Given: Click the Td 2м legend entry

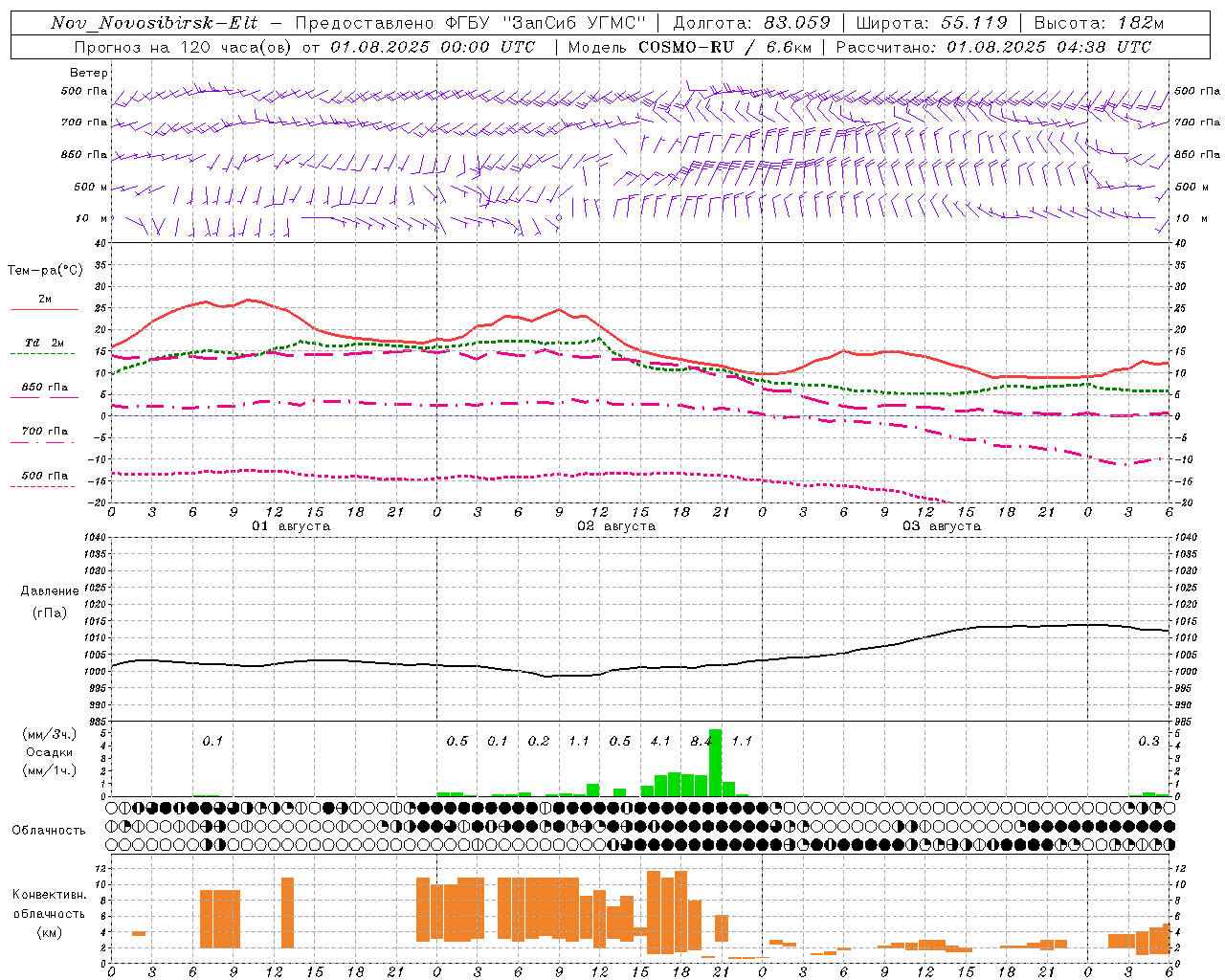Looking at the screenshot, I should (44, 343).
